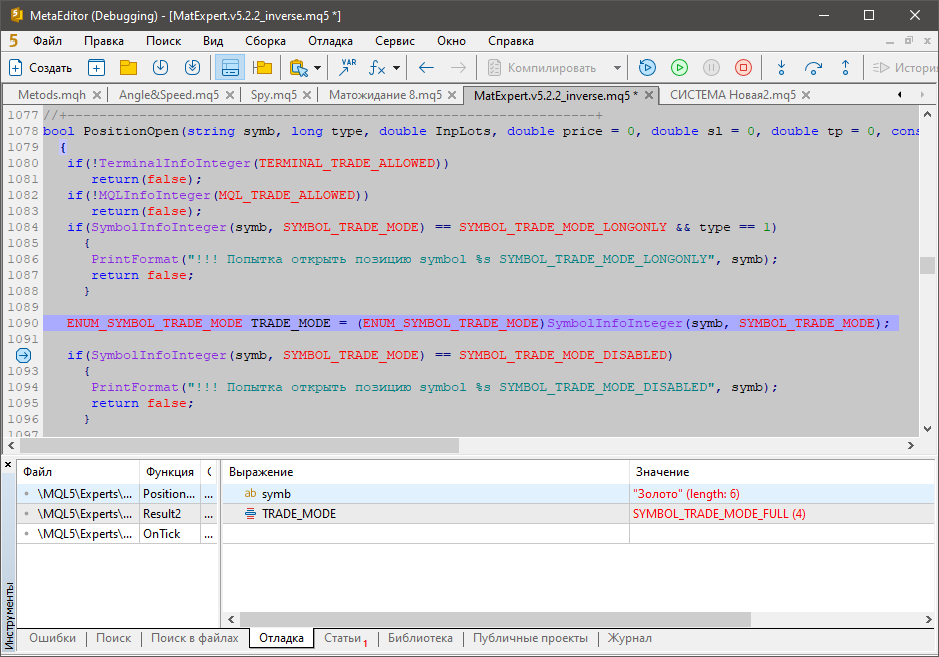Click the Создать (New) toolbar button
This screenshot has height=657, width=939.
point(40,68)
